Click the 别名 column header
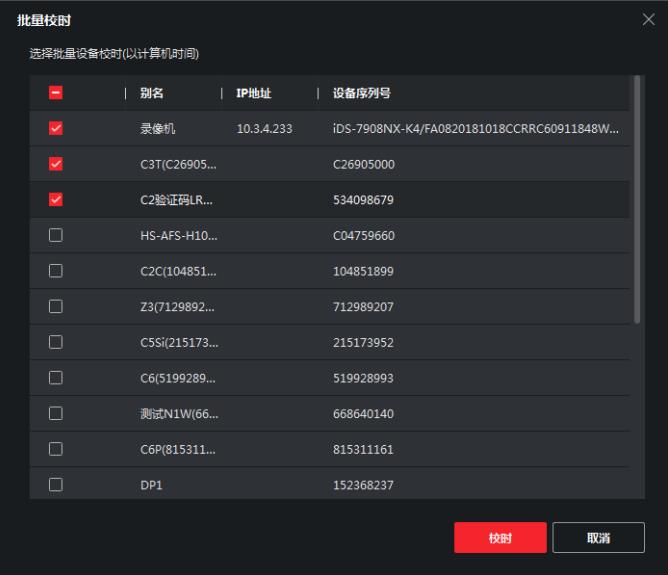668x575 pixels. coord(152,94)
